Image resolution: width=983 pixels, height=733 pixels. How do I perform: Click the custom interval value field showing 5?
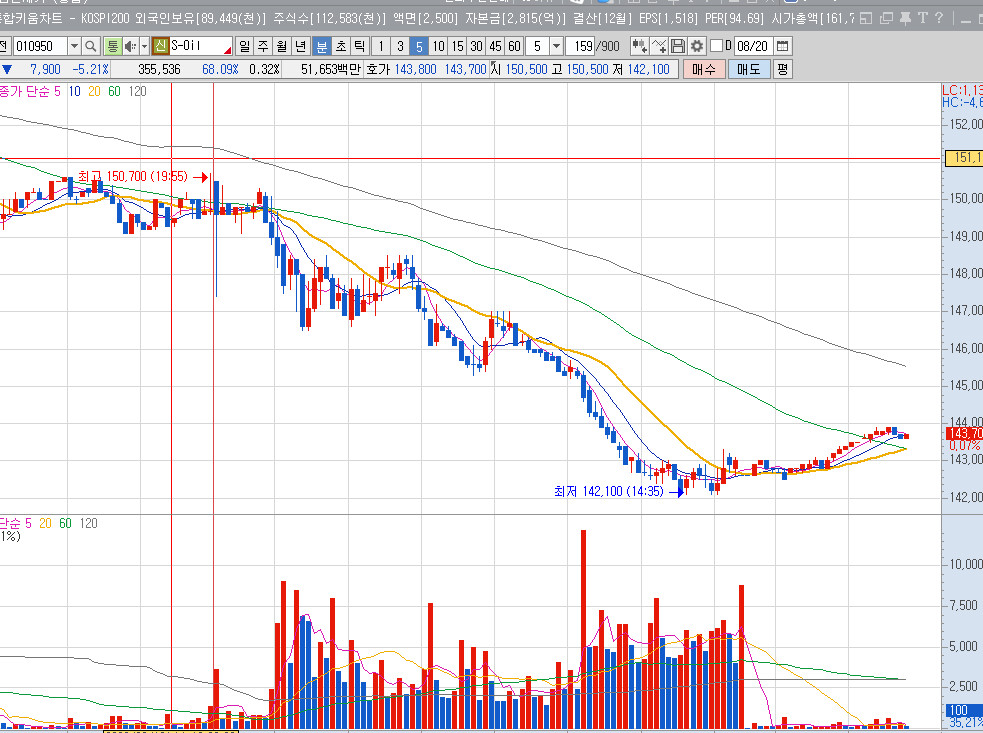tap(537, 46)
